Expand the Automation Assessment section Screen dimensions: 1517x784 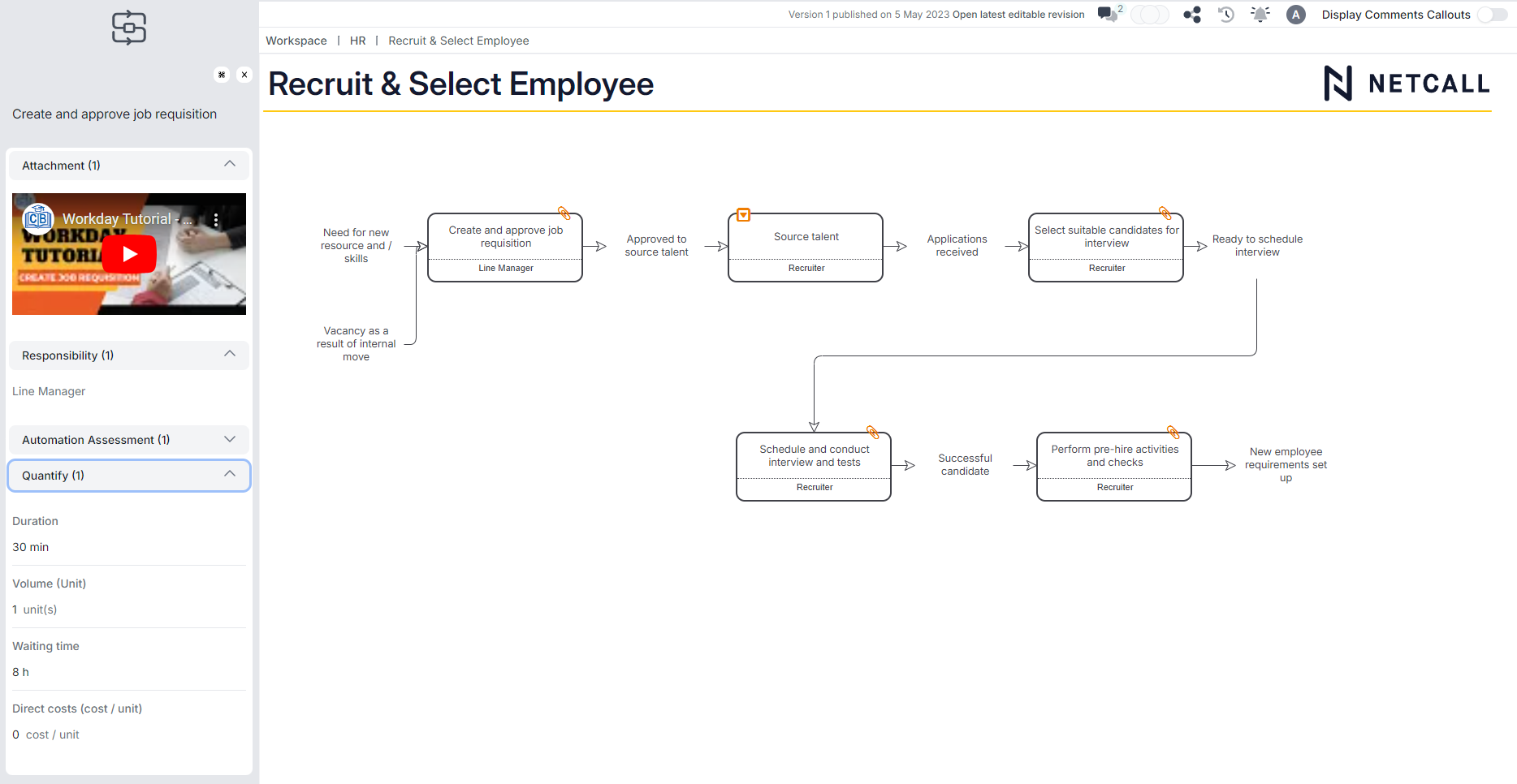click(x=229, y=439)
